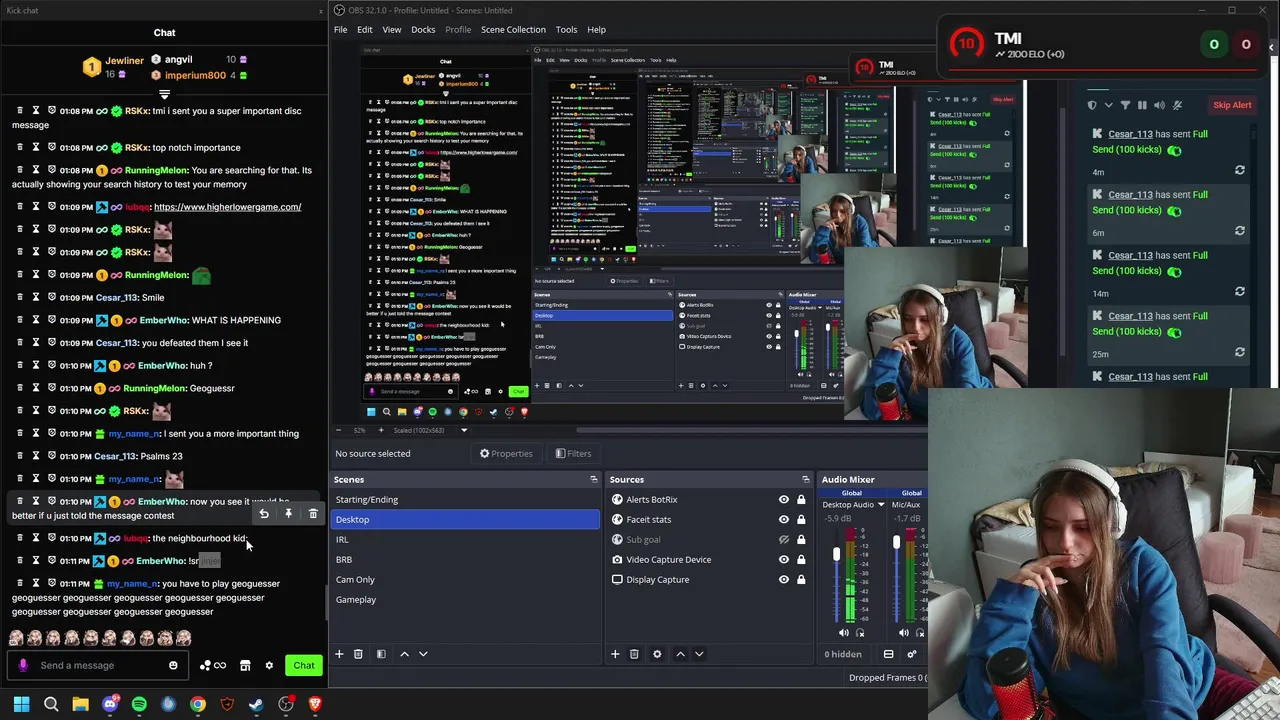Screen dimensions: 1280x720
Task: Open the Docks menu in OBS
Action: [x=423, y=30]
